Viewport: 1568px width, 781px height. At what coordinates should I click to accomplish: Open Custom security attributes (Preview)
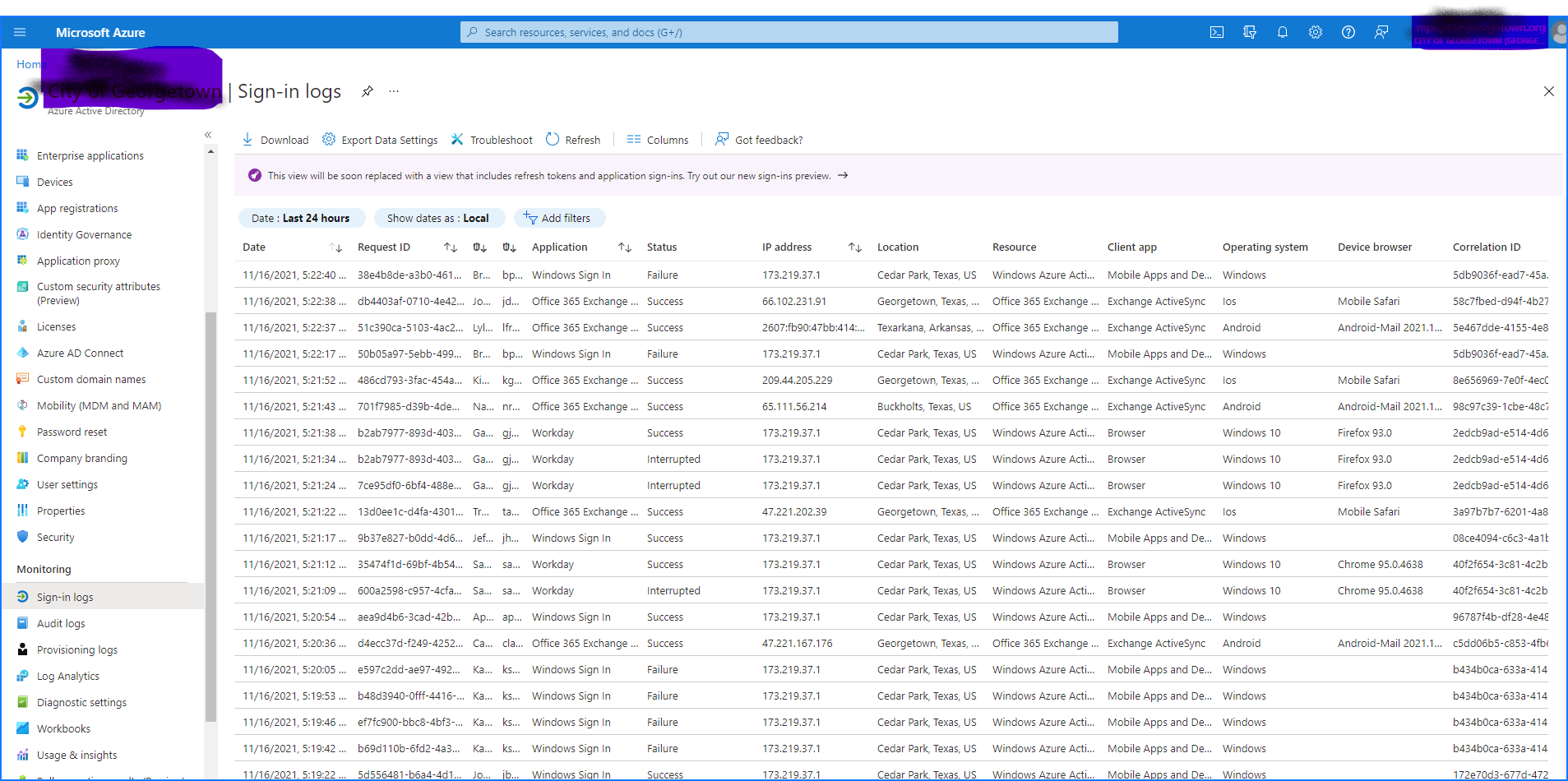point(99,293)
